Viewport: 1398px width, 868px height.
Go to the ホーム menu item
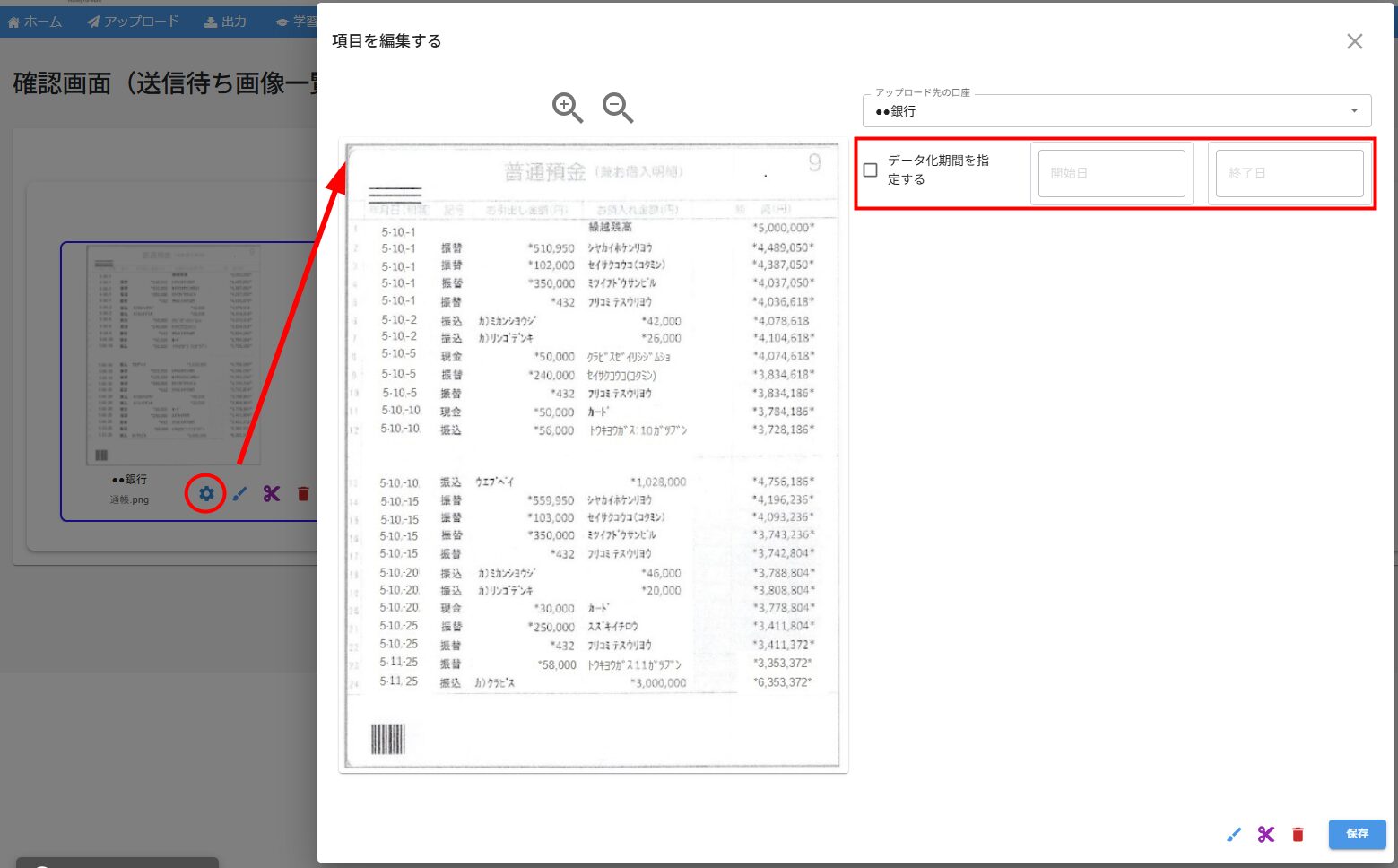click(35, 22)
